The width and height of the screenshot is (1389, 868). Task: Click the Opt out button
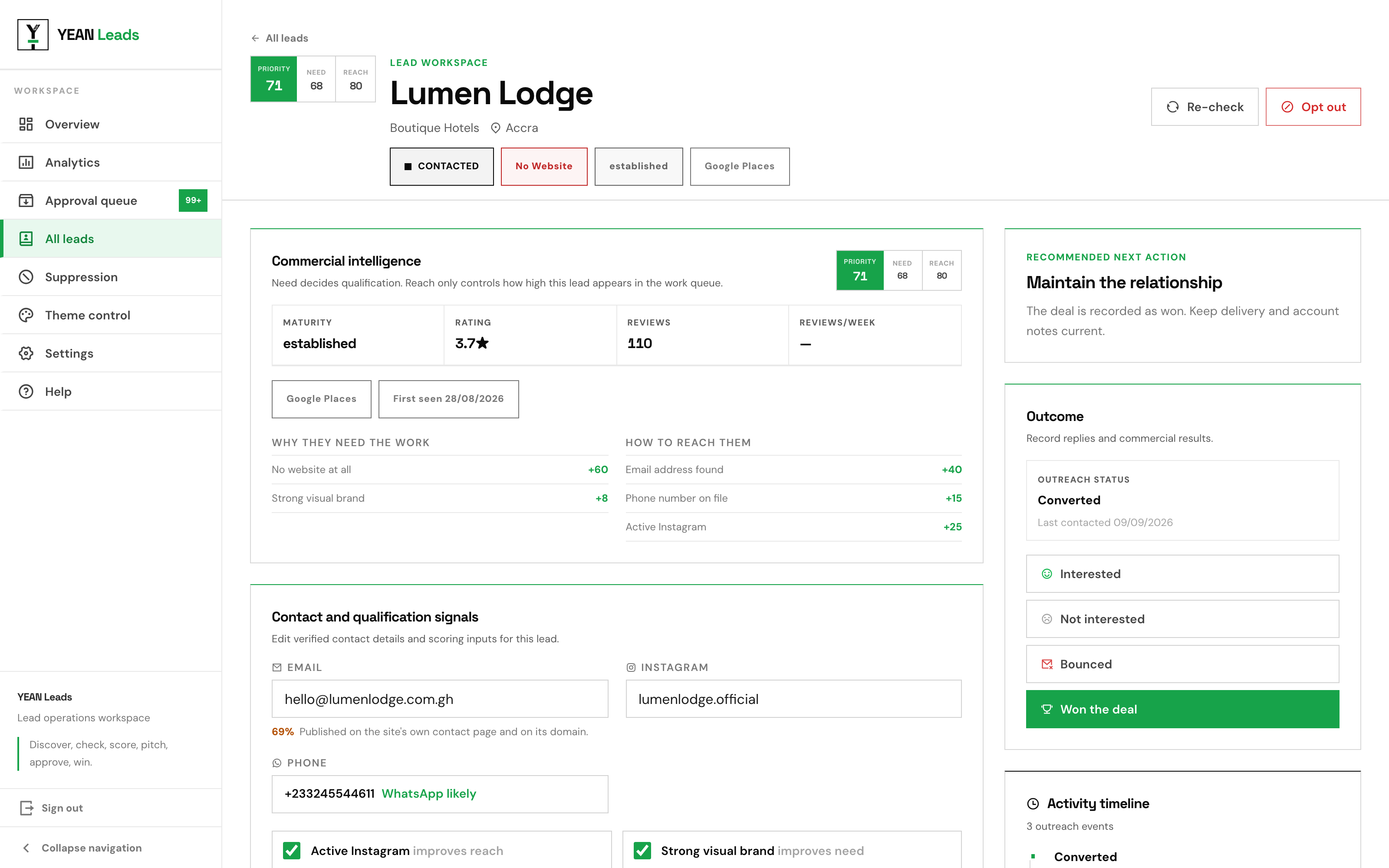(1313, 107)
